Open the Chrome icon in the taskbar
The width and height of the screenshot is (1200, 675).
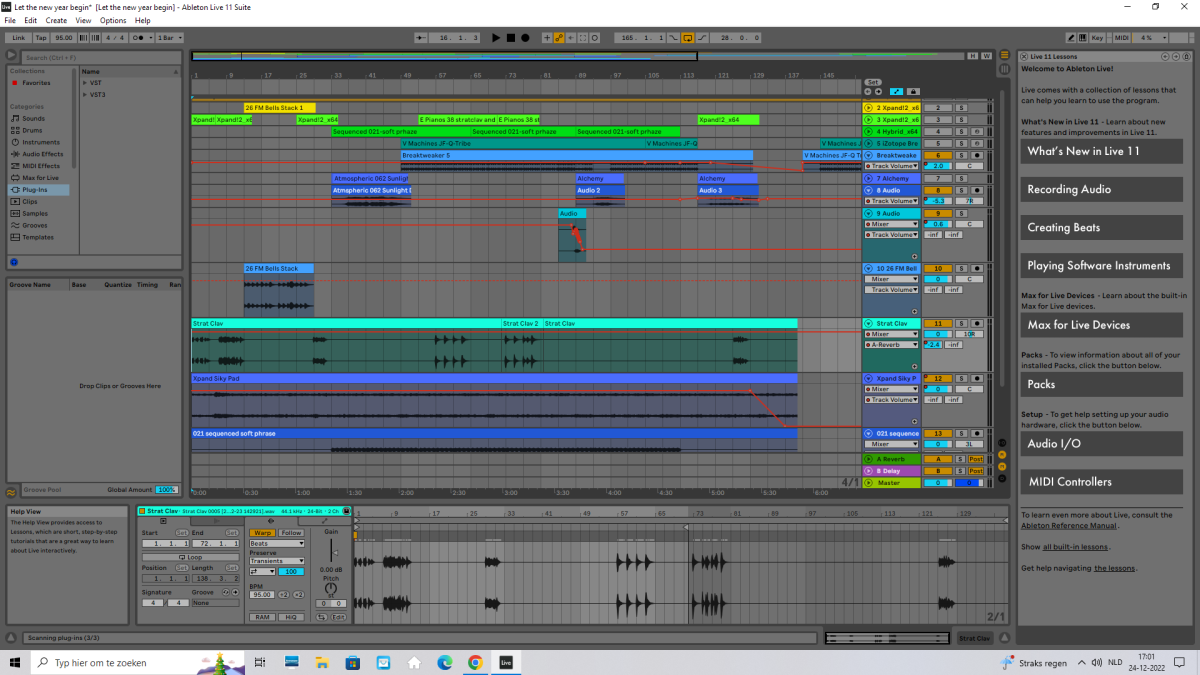[x=475, y=662]
